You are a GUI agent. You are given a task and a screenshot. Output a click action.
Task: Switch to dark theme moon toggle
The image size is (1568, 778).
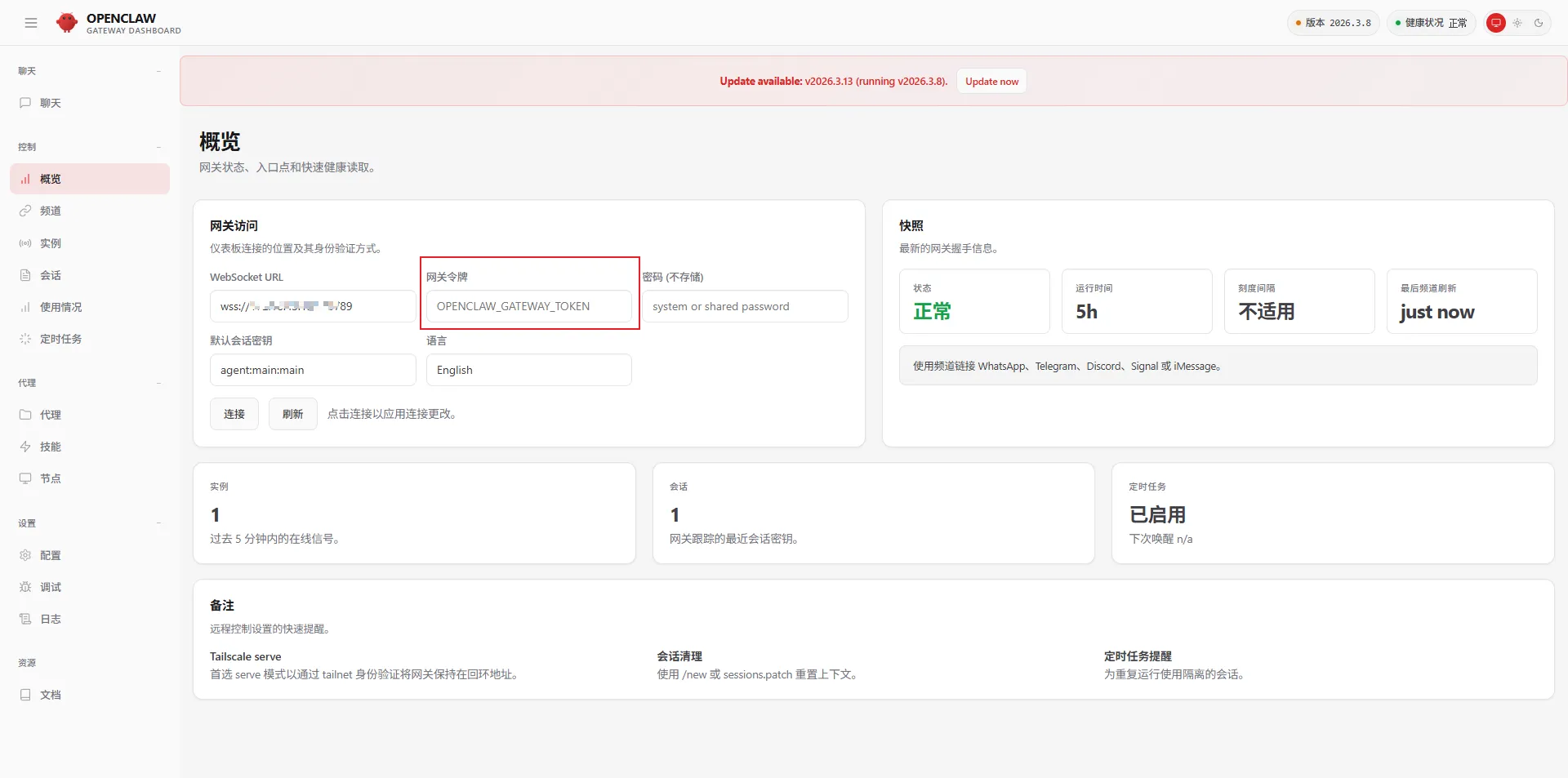point(1539,23)
